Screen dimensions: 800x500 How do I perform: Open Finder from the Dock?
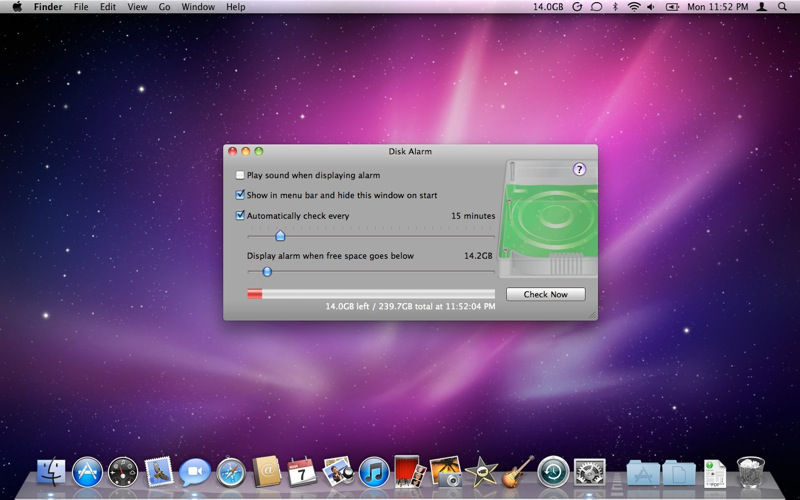tap(51, 472)
